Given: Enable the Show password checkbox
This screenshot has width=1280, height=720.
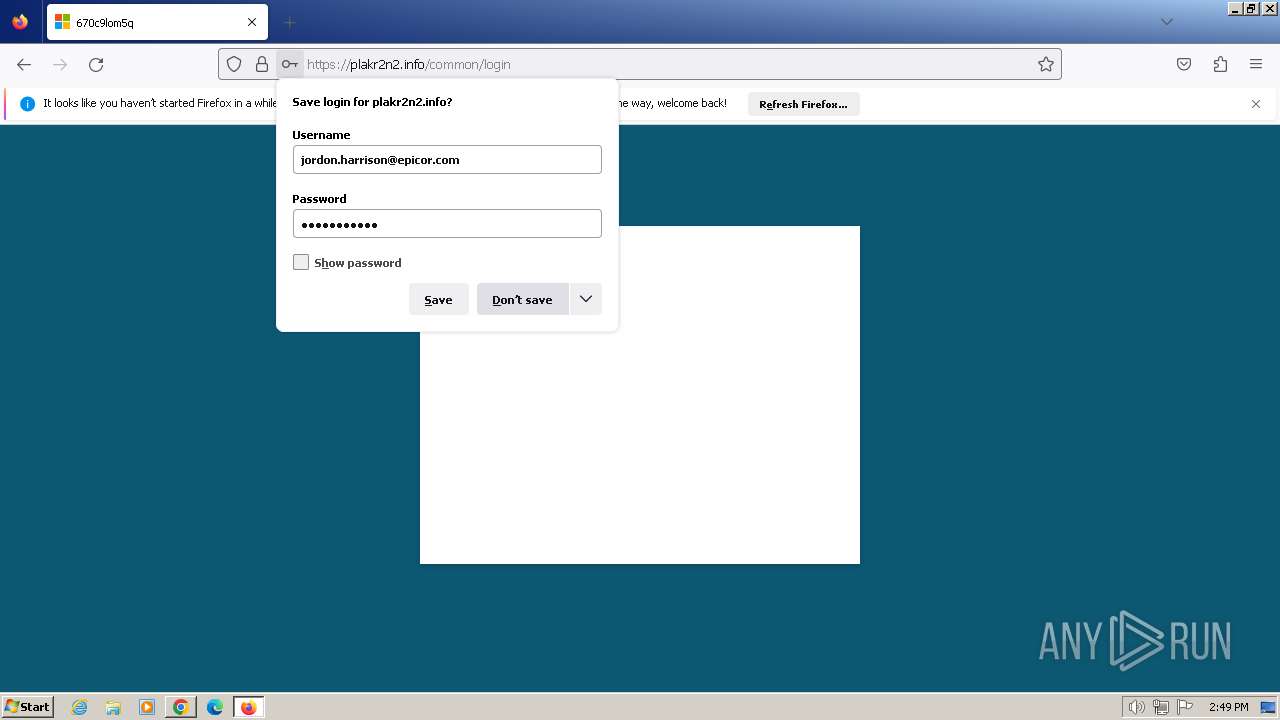Looking at the screenshot, I should (301, 262).
